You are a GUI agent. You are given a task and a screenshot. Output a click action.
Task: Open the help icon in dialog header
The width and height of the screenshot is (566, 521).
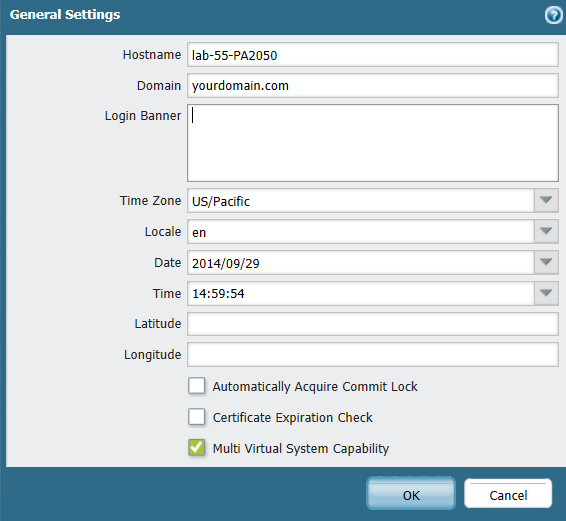coord(554,16)
